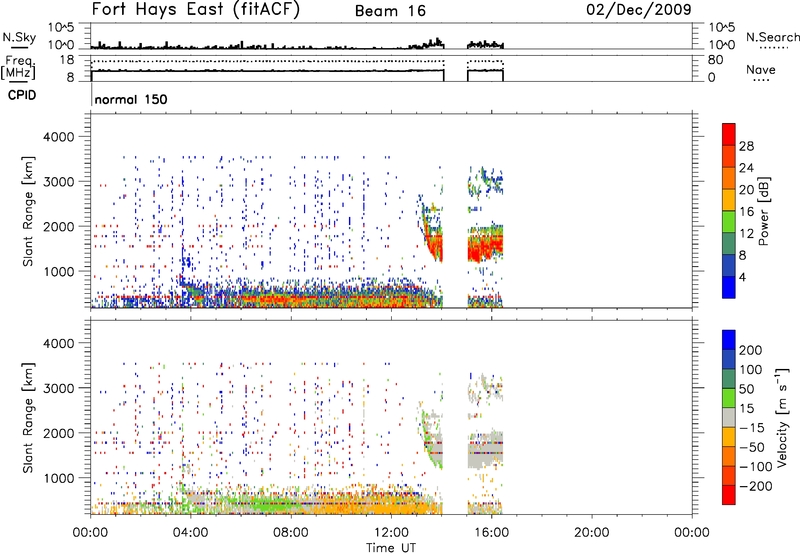Click the light green segment of the power colorbar
Screen dimensions: 800x554
(x=729, y=222)
